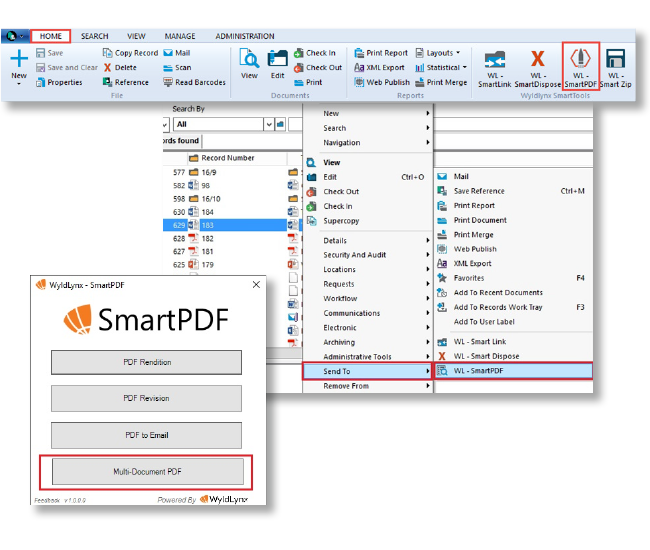
Task: Open the application menu dropdown button
Action: 15,36
